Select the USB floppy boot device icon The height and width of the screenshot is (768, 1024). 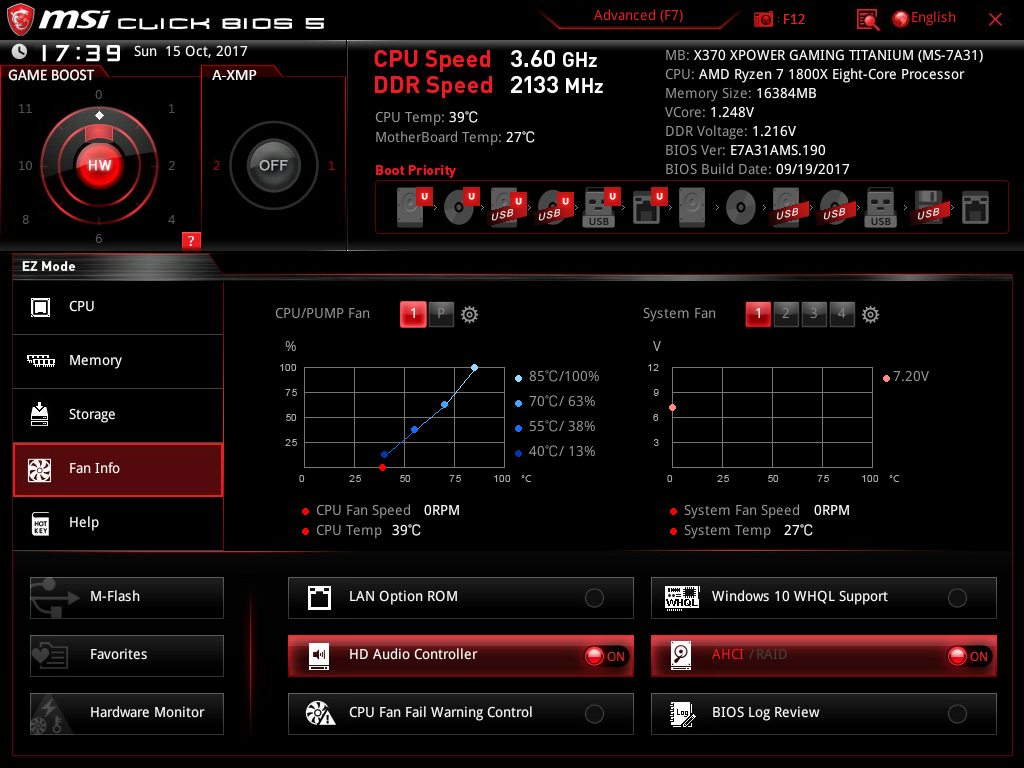(929, 208)
